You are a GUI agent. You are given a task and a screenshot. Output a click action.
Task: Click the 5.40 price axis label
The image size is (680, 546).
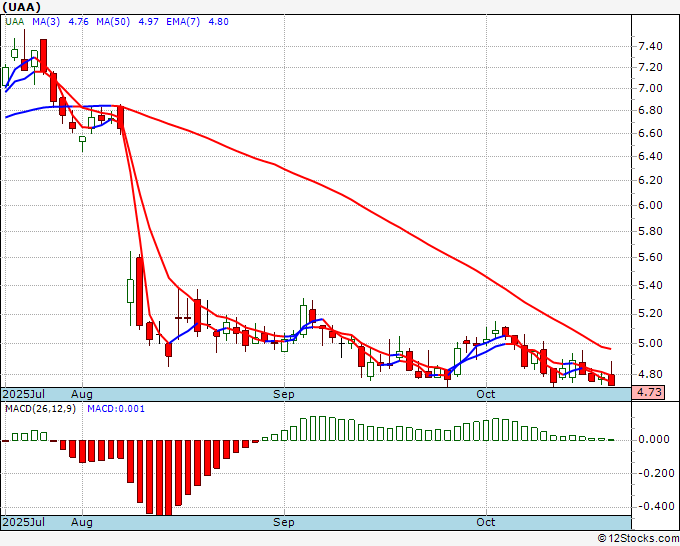650,285
